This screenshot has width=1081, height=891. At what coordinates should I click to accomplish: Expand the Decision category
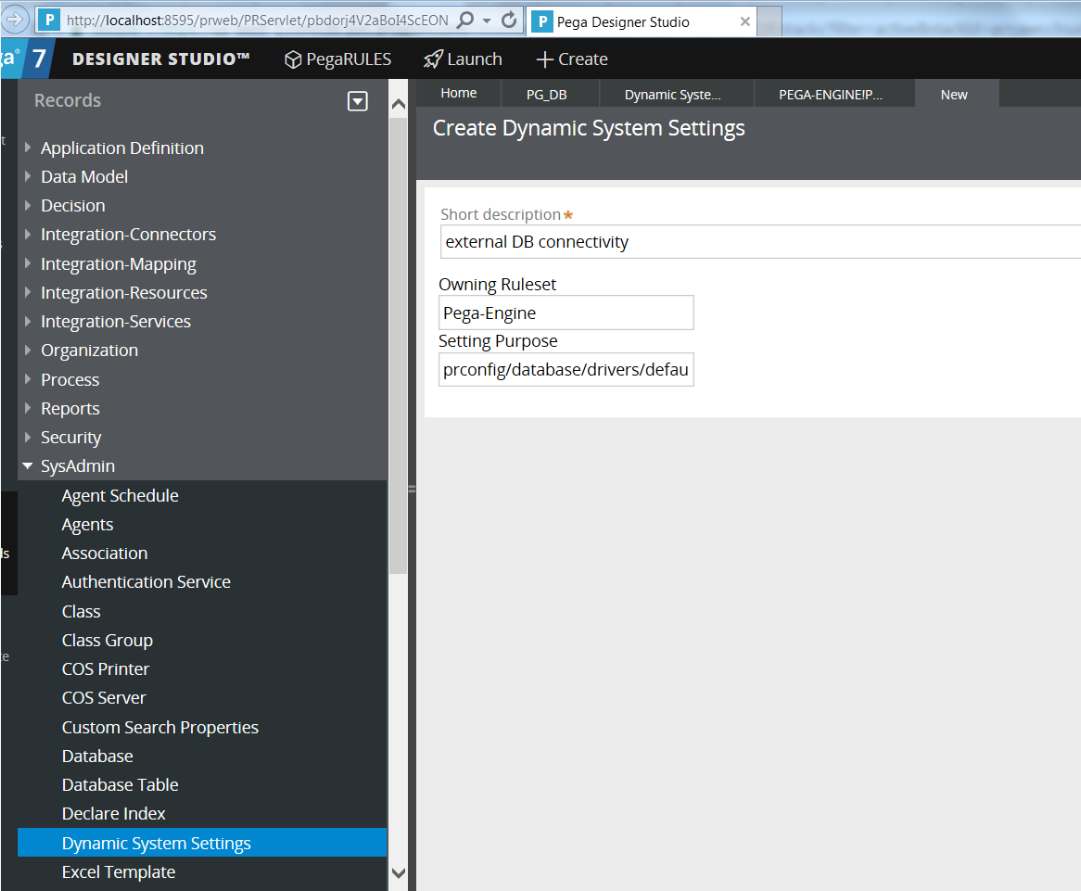click(x=28, y=206)
